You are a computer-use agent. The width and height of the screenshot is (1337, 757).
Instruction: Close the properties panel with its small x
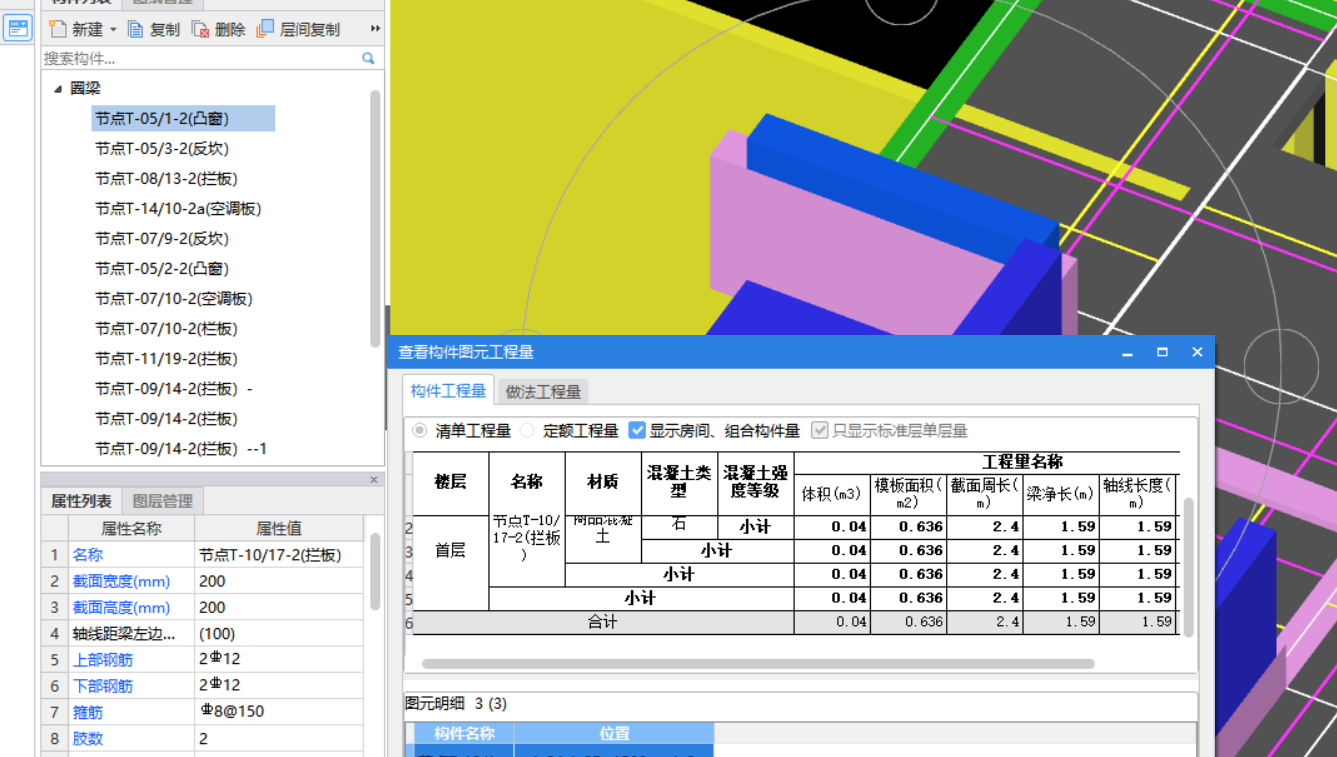(374, 480)
